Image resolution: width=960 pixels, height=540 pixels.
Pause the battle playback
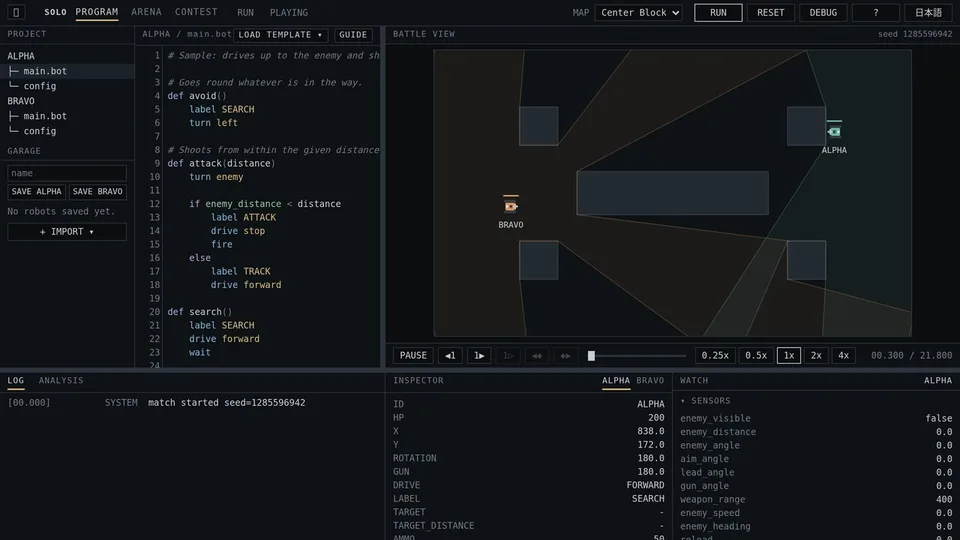point(413,356)
